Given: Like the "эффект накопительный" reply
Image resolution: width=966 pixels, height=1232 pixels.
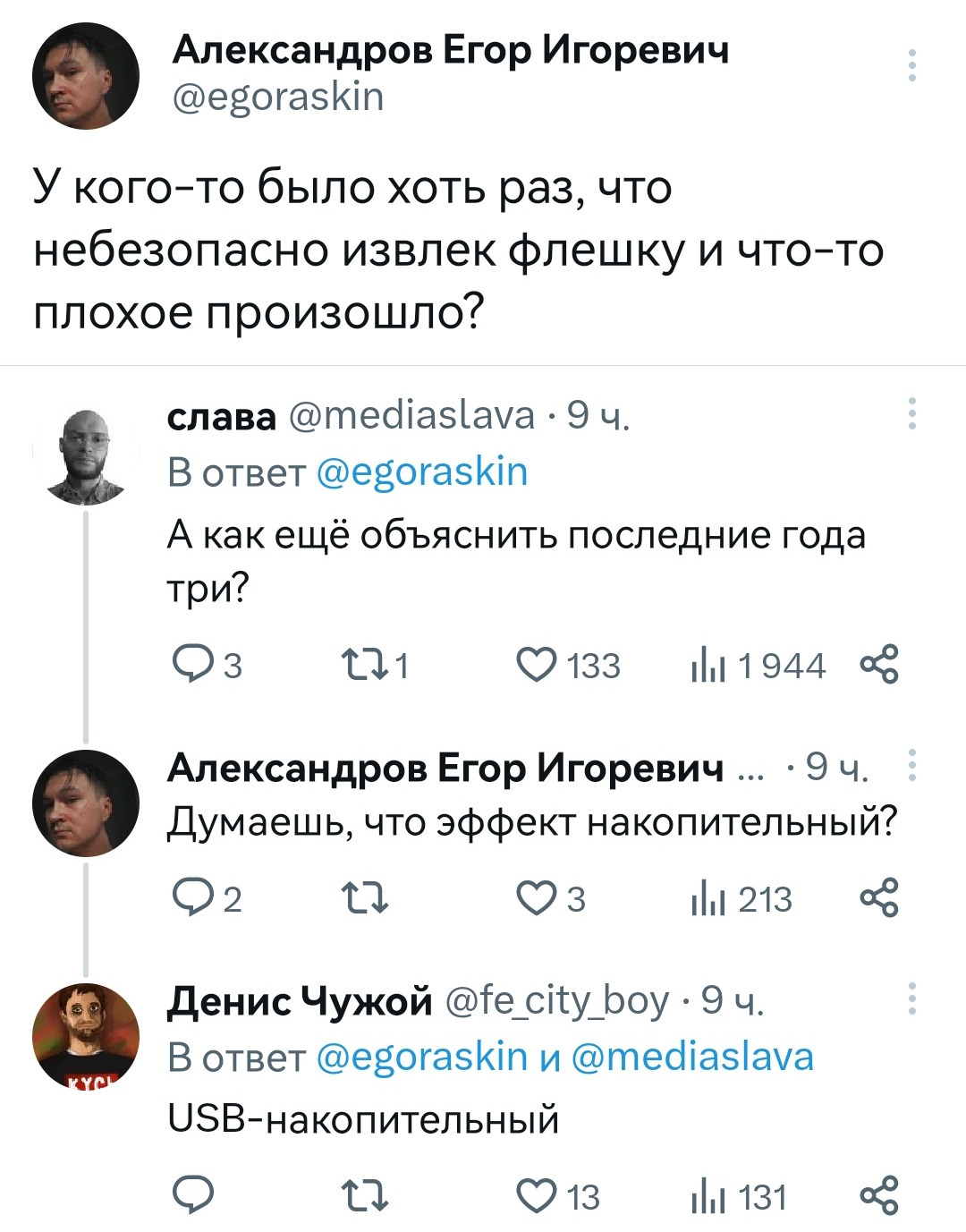Looking at the screenshot, I should coord(538,898).
